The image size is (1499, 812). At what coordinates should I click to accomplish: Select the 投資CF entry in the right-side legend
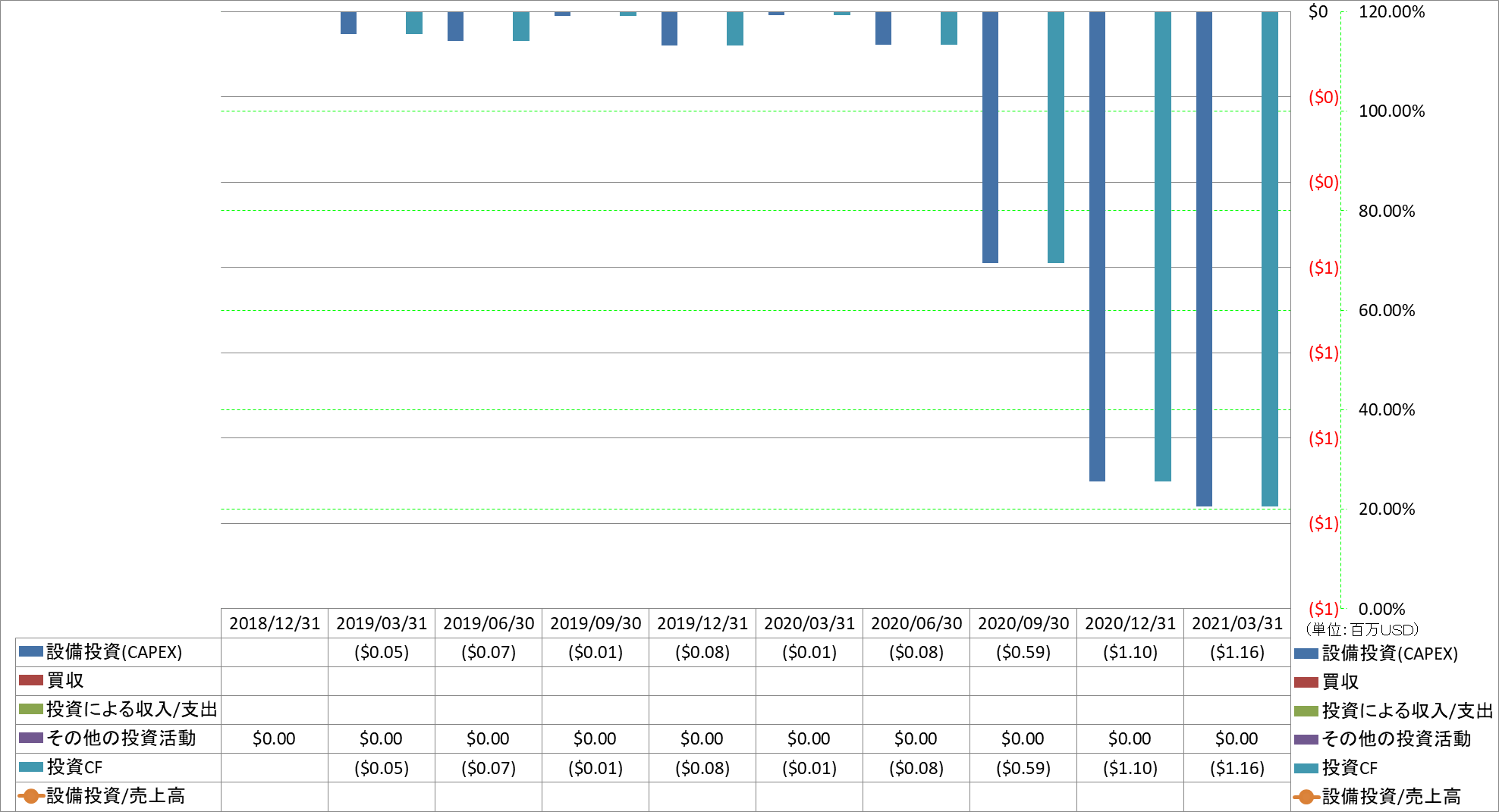coord(1335,768)
